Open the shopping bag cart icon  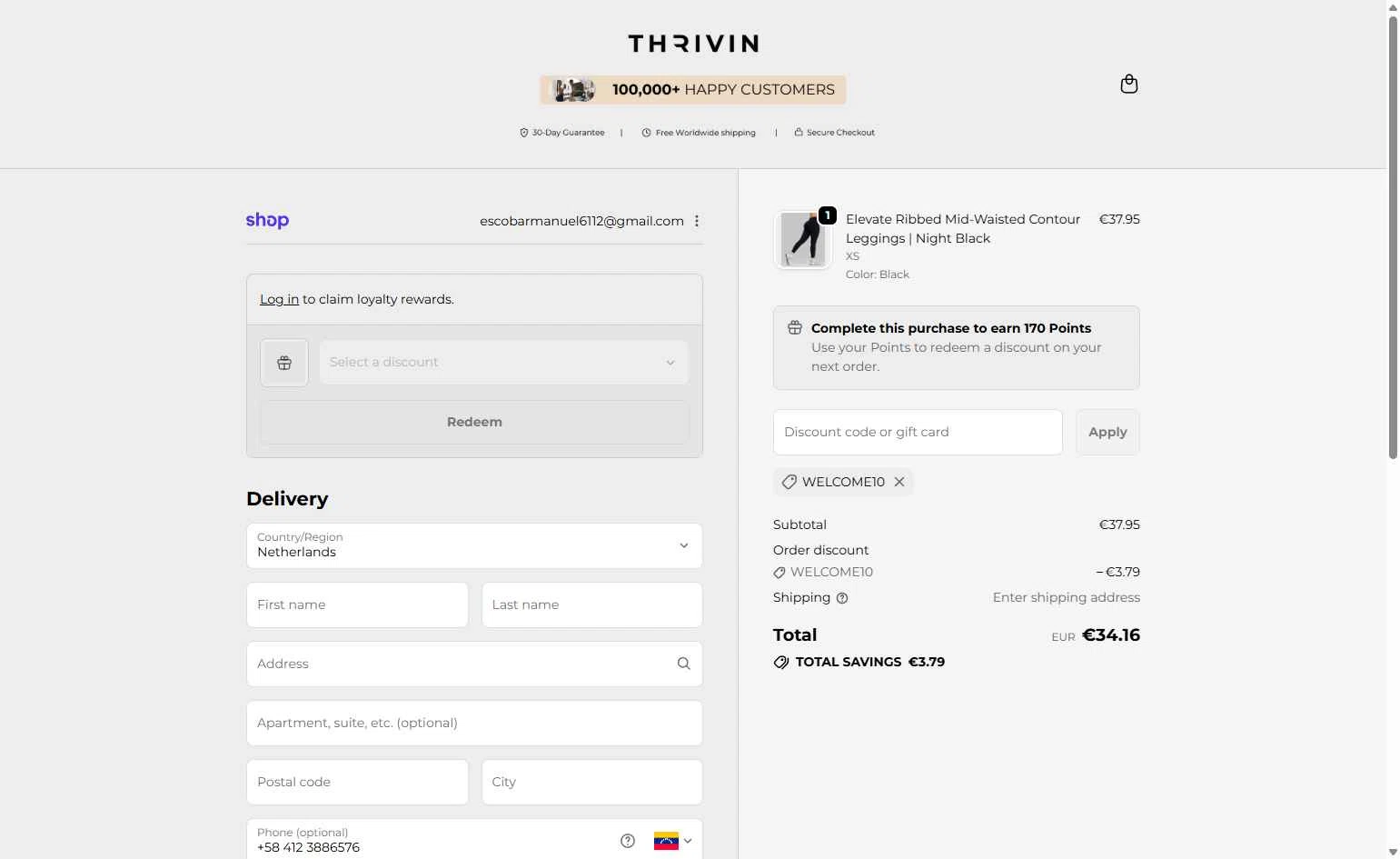click(1129, 85)
